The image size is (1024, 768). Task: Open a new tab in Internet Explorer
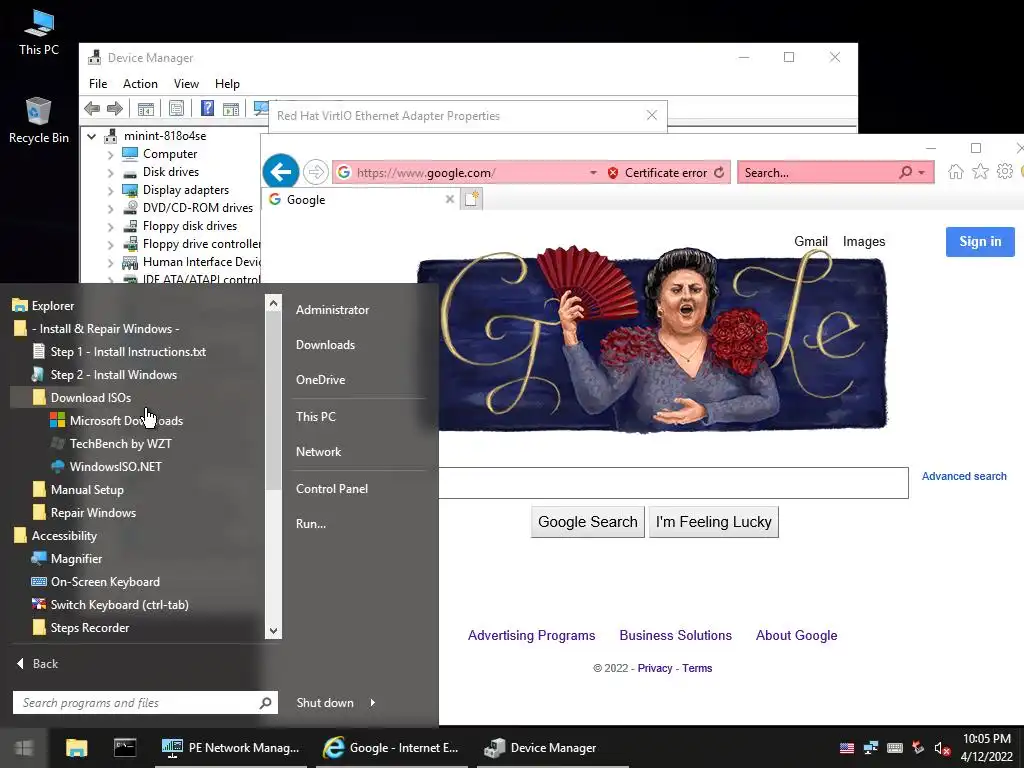click(472, 199)
